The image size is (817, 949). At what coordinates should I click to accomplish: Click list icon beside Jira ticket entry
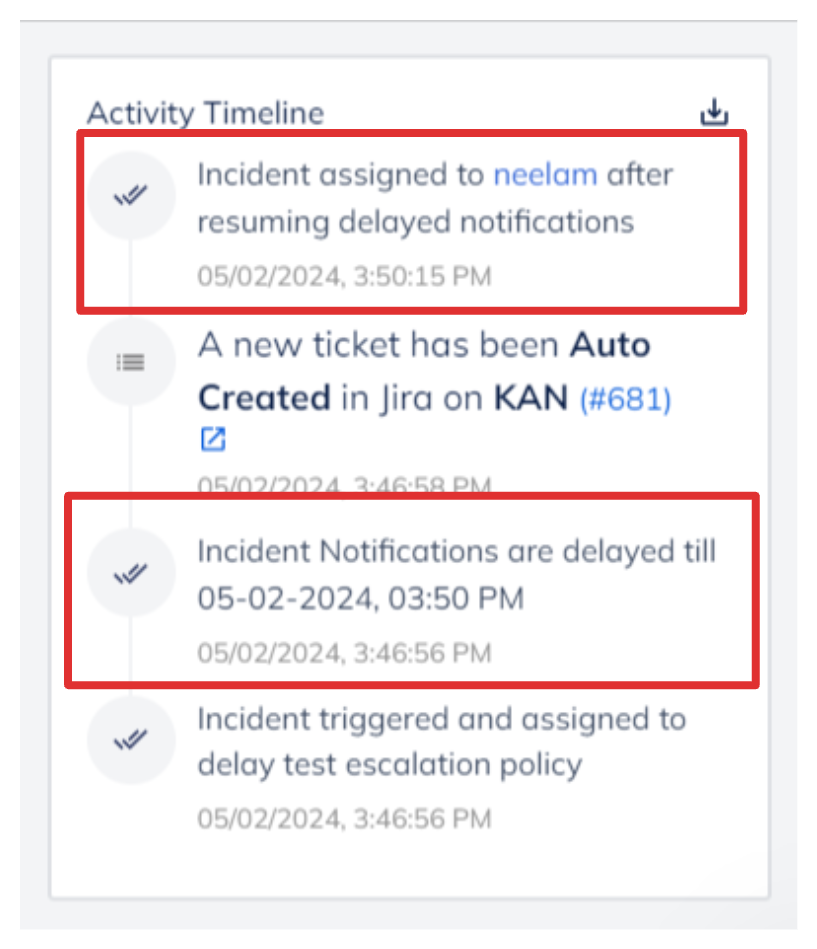[131, 362]
